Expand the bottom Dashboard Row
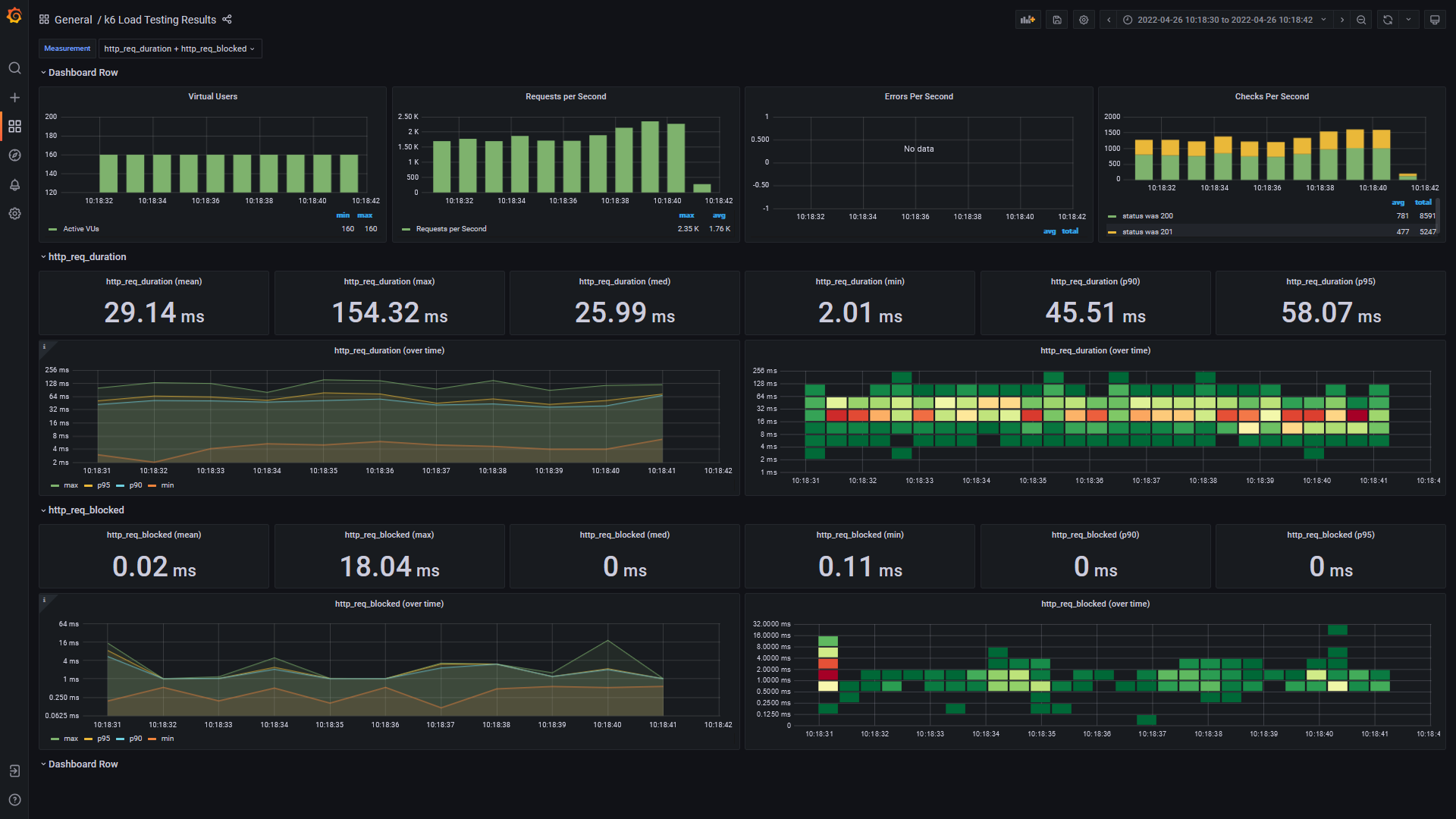This screenshot has height=819, width=1456. point(79,764)
